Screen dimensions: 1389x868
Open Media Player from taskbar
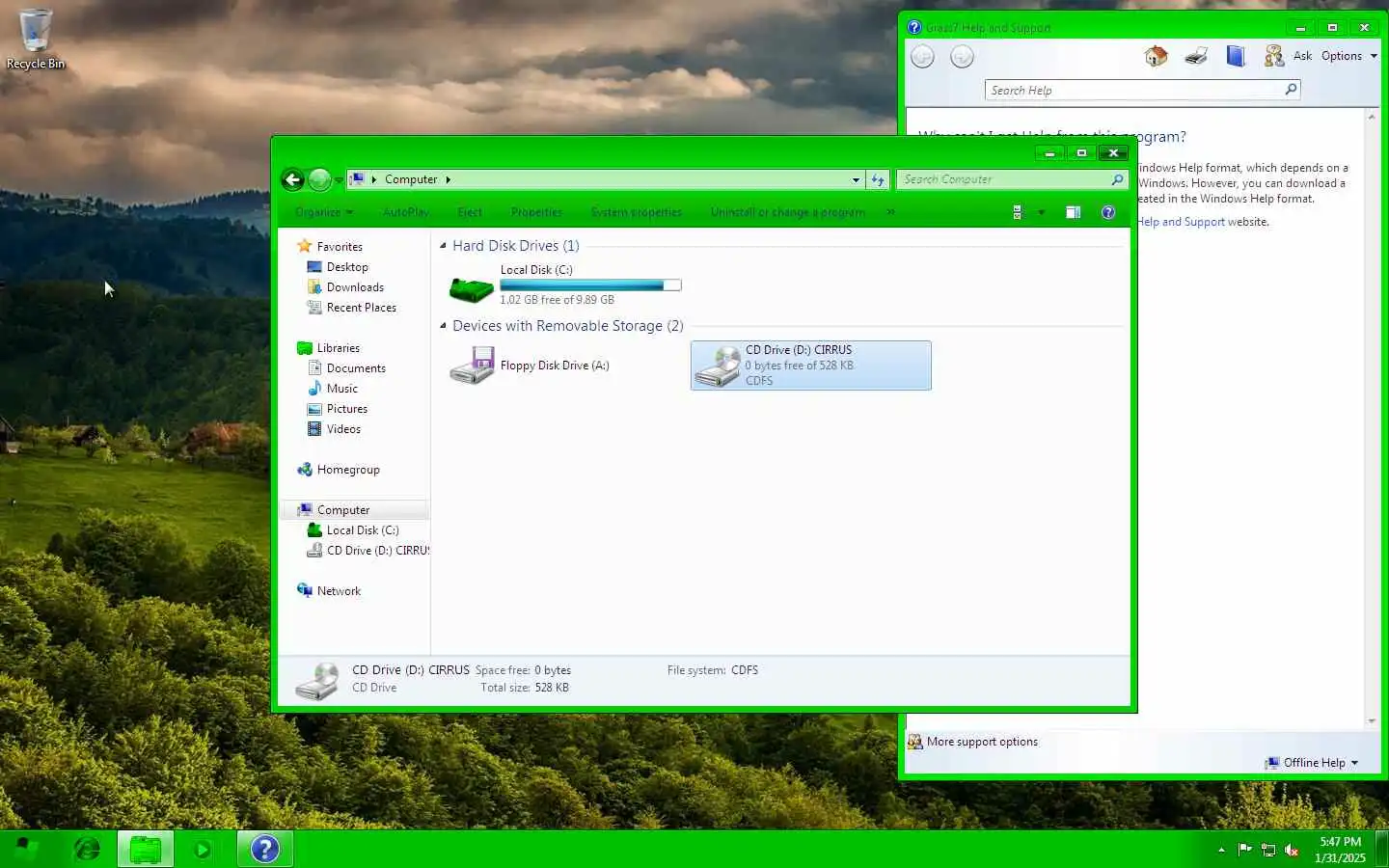(x=203, y=850)
